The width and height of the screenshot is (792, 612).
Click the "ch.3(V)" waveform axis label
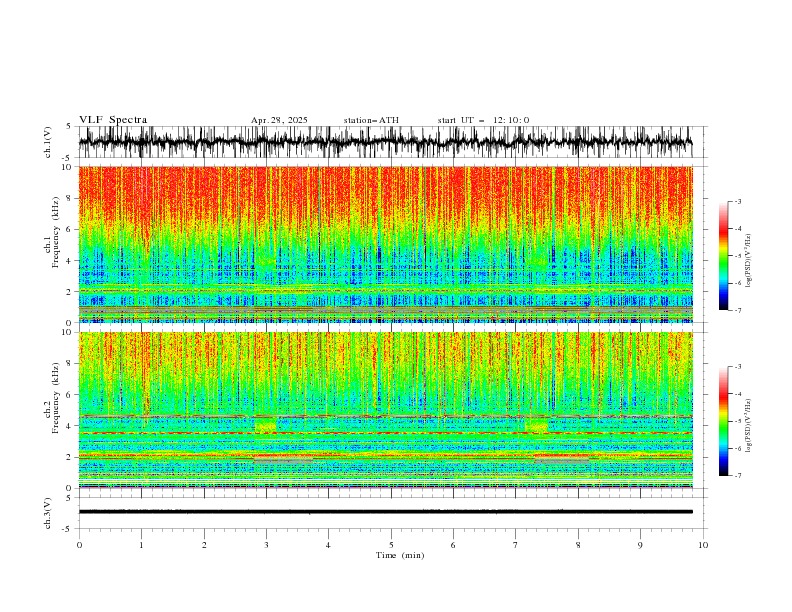click(48, 513)
